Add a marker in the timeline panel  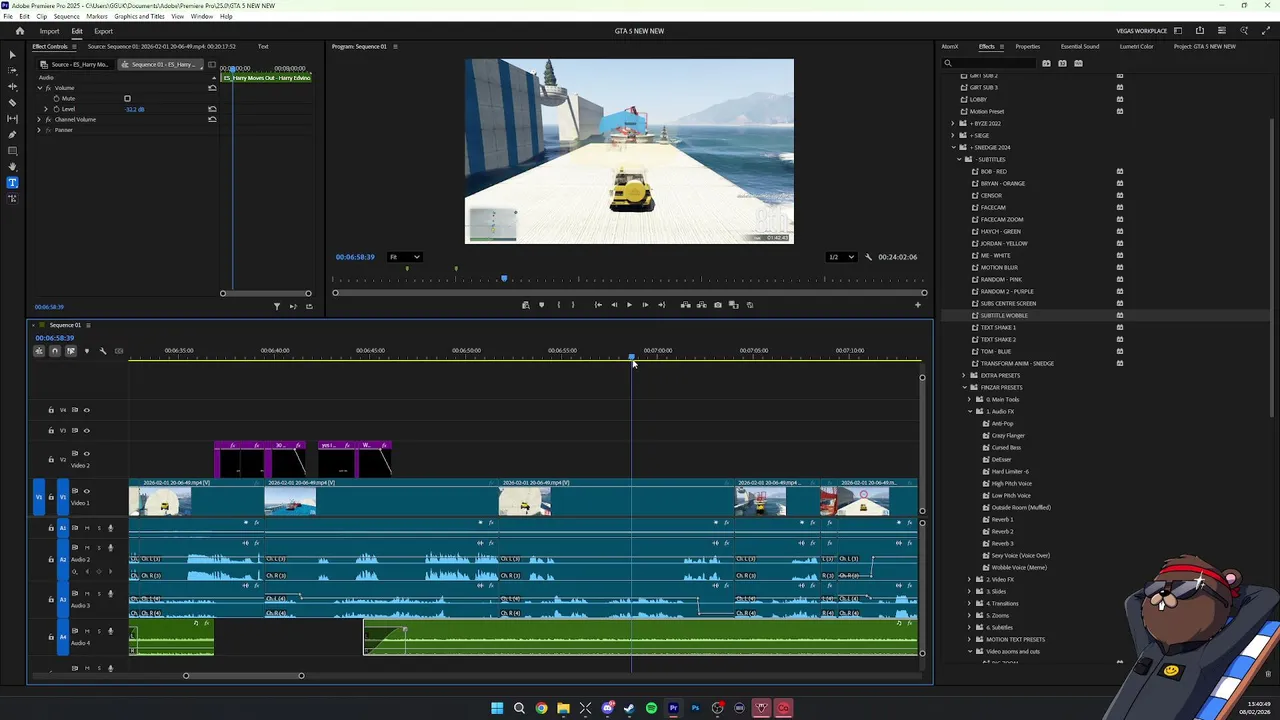pyautogui.click(x=86, y=351)
